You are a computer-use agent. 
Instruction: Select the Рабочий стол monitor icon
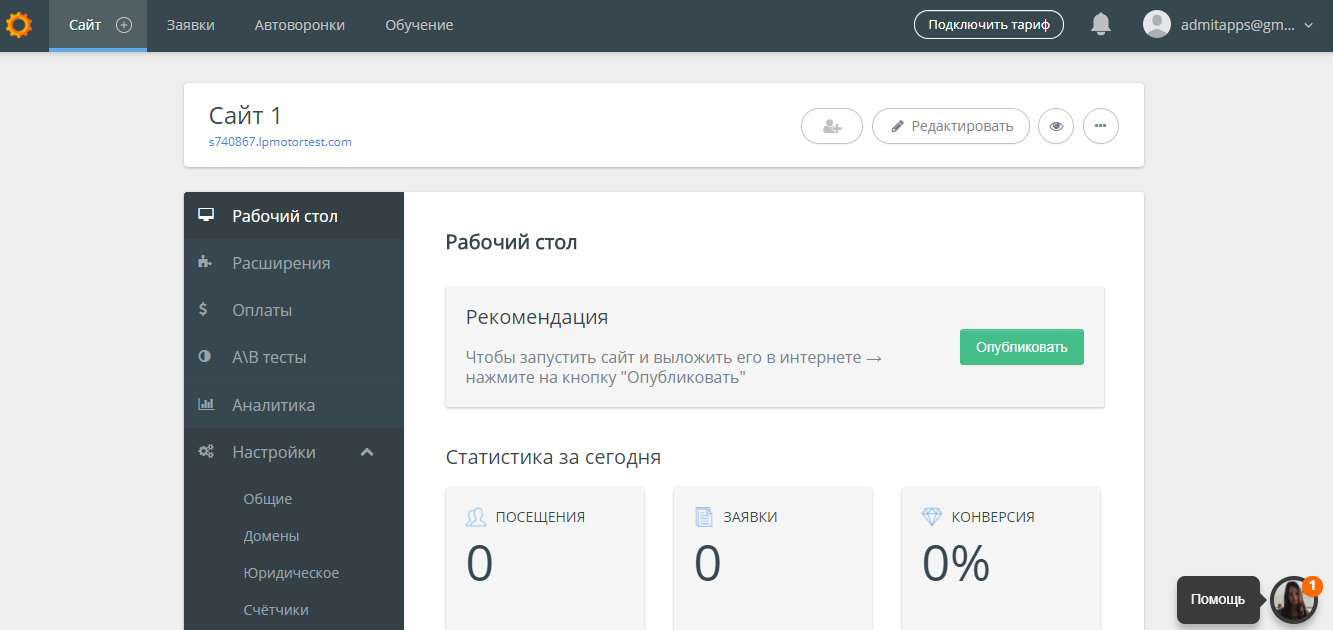207,214
